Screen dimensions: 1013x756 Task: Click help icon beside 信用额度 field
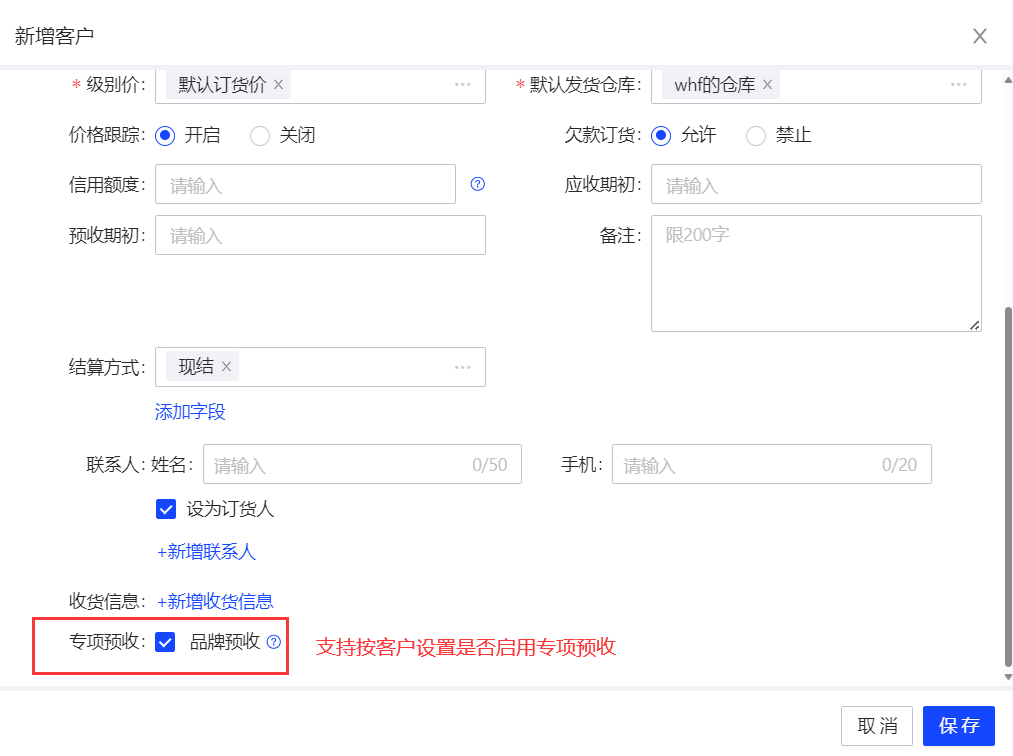tap(477, 184)
